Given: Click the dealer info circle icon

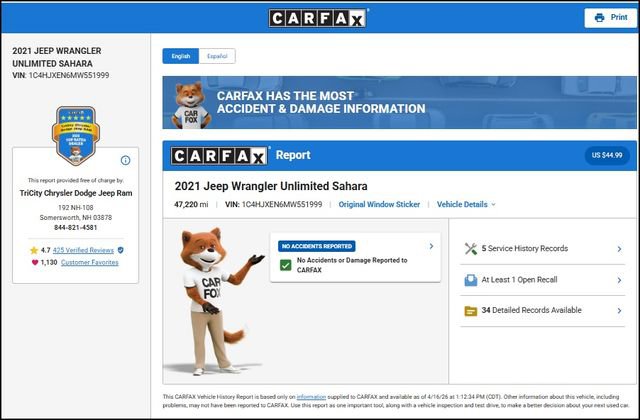Looking at the screenshot, I should pos(125,160).
